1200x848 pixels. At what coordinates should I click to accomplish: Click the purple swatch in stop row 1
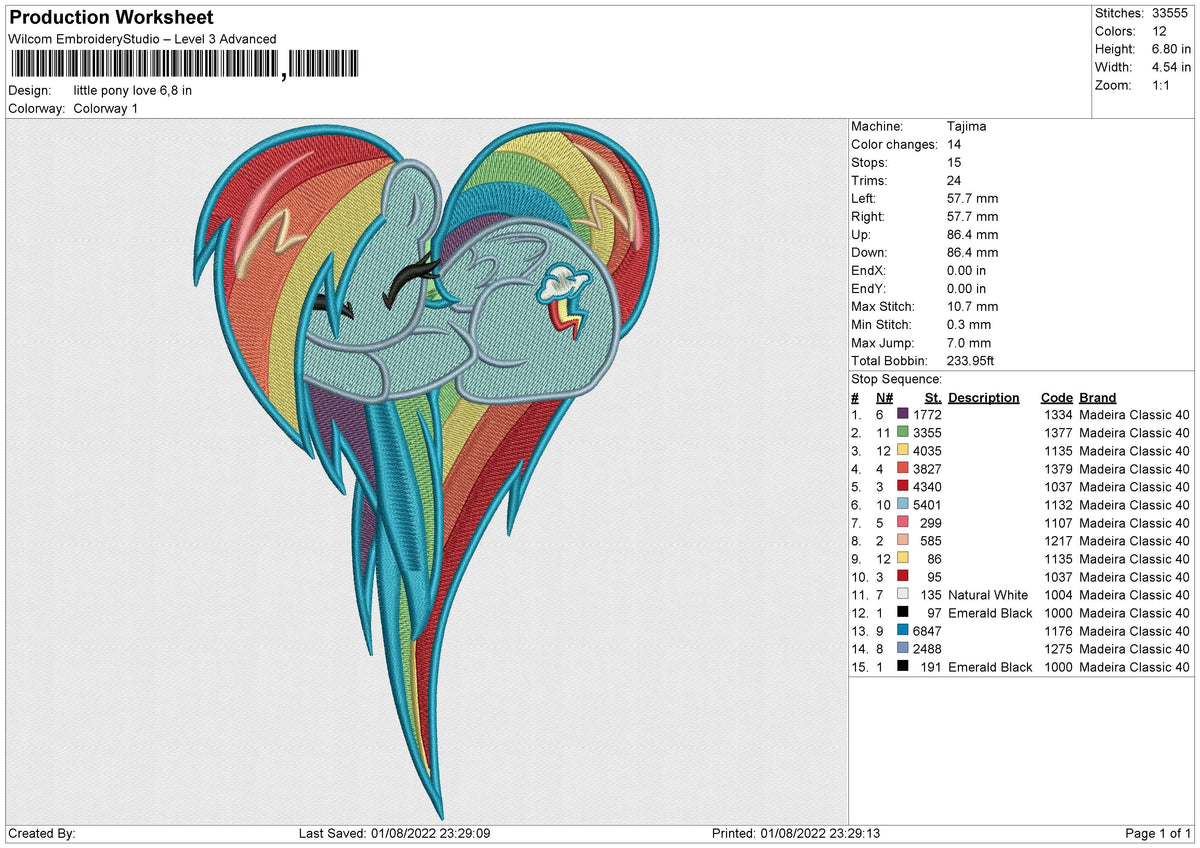click(903, 414)
